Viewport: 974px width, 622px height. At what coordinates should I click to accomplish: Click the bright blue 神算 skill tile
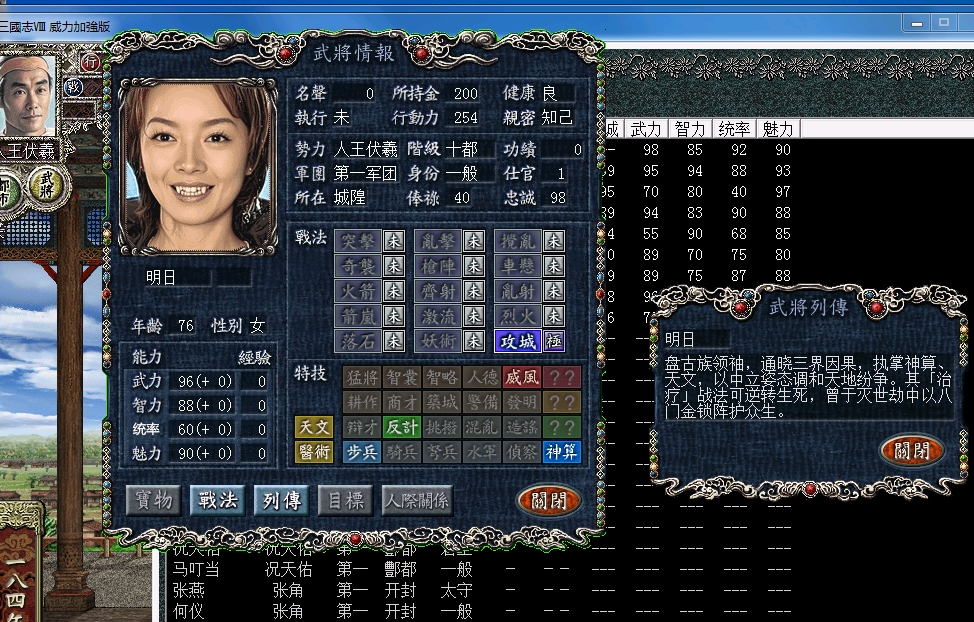pos(562,452)
